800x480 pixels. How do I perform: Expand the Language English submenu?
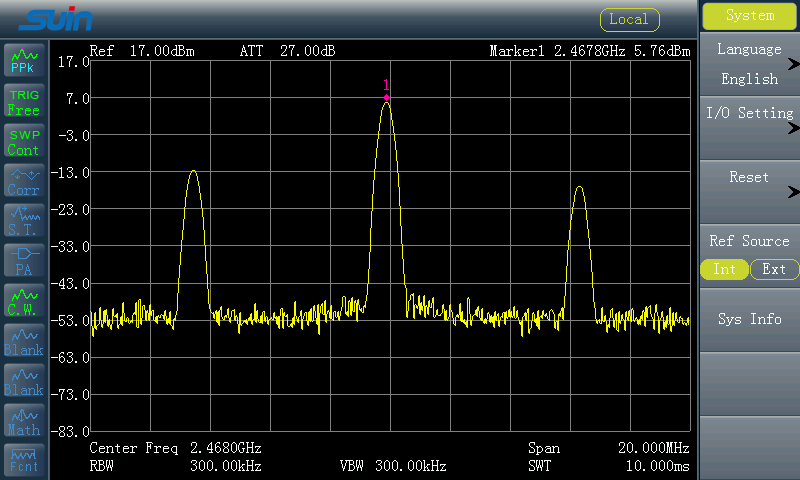coord(749,64)
